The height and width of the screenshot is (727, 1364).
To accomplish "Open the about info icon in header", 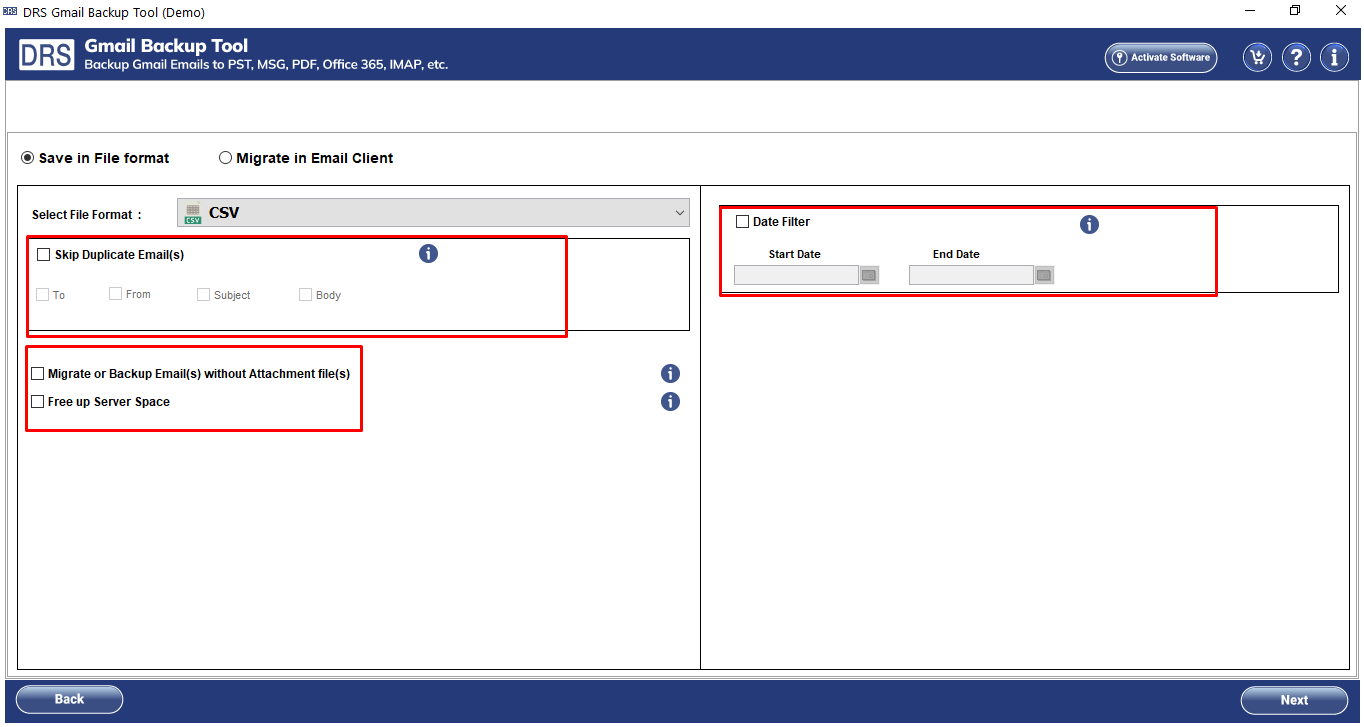I will click(x=1335, y=57).
